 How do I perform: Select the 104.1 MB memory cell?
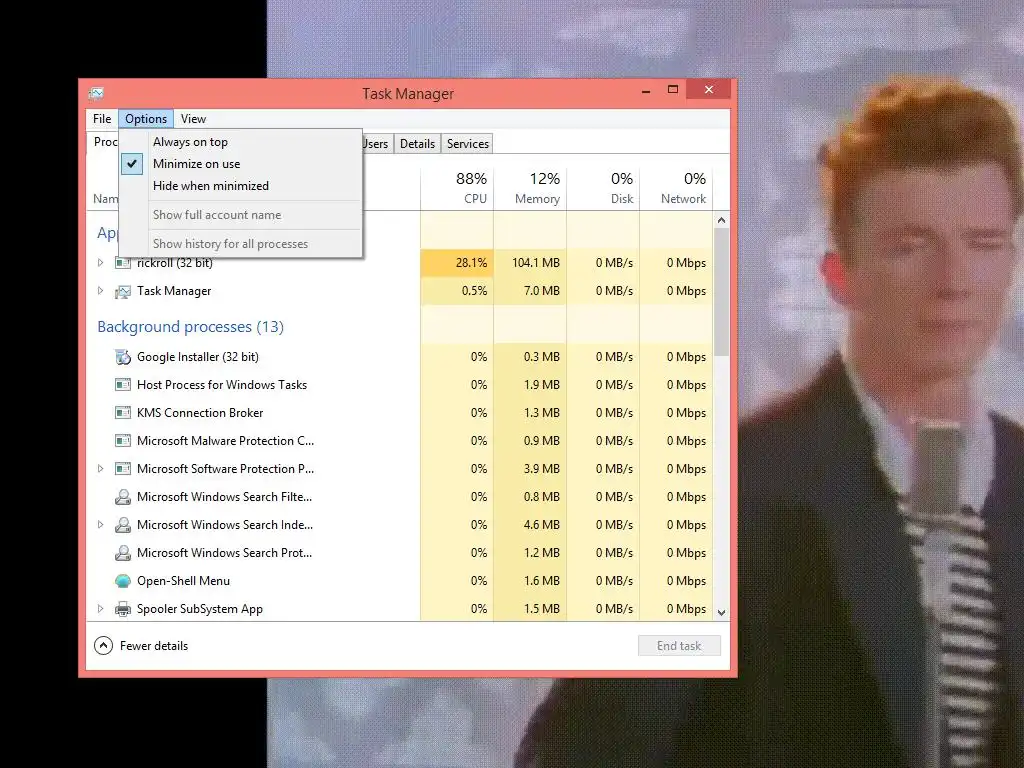tap(530, 263)
